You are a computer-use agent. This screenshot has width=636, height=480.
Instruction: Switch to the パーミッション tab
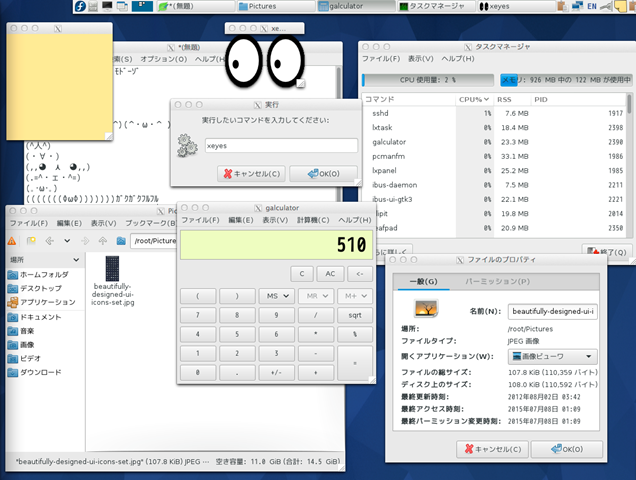(x=497, y=282)
